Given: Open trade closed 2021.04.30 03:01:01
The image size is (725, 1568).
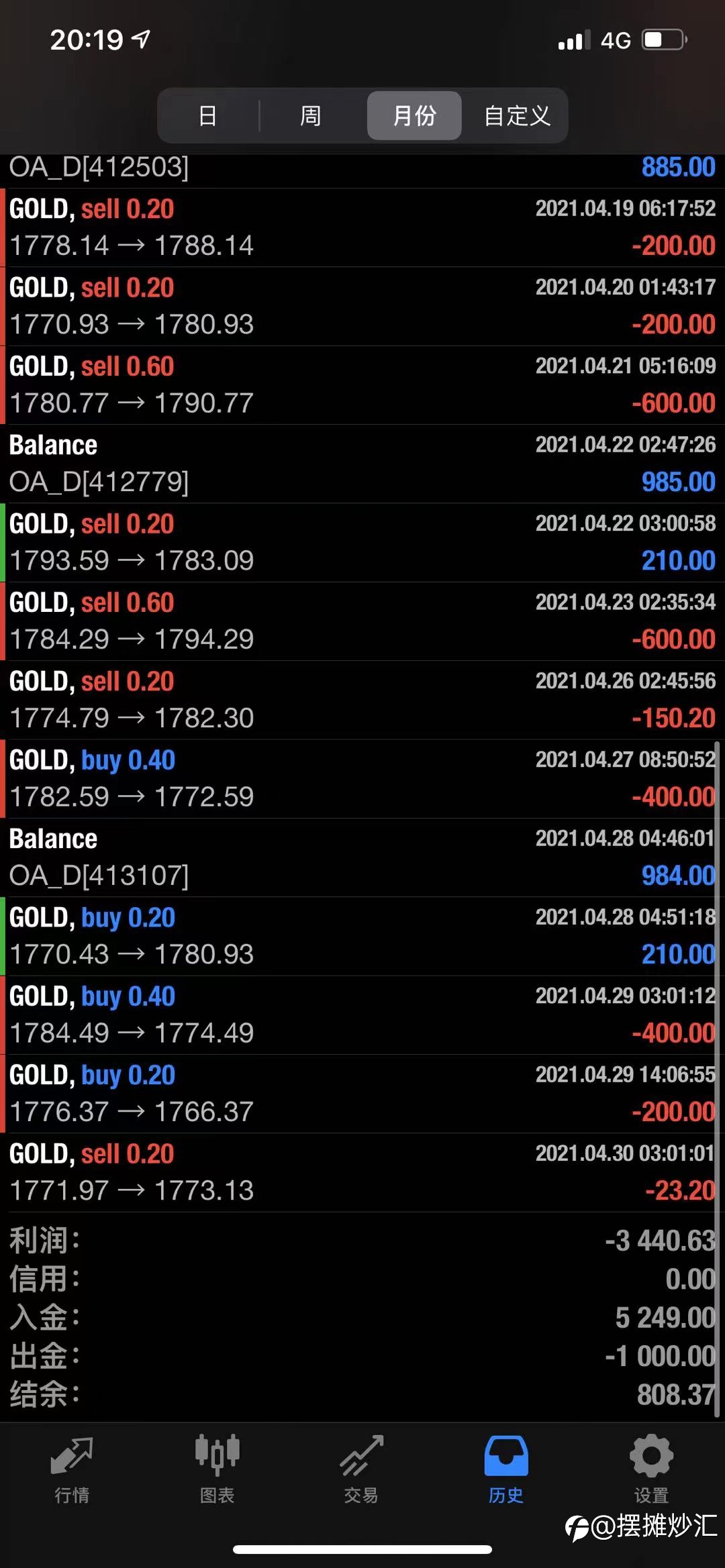Looking at the screenshot, I should pos(362,1172).
